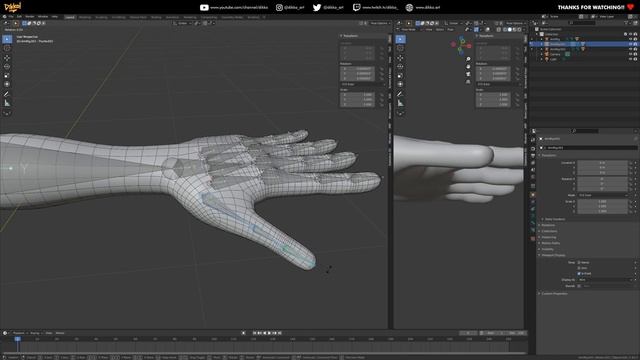Select the Rotate tool in left viewport

click(7, 67)
